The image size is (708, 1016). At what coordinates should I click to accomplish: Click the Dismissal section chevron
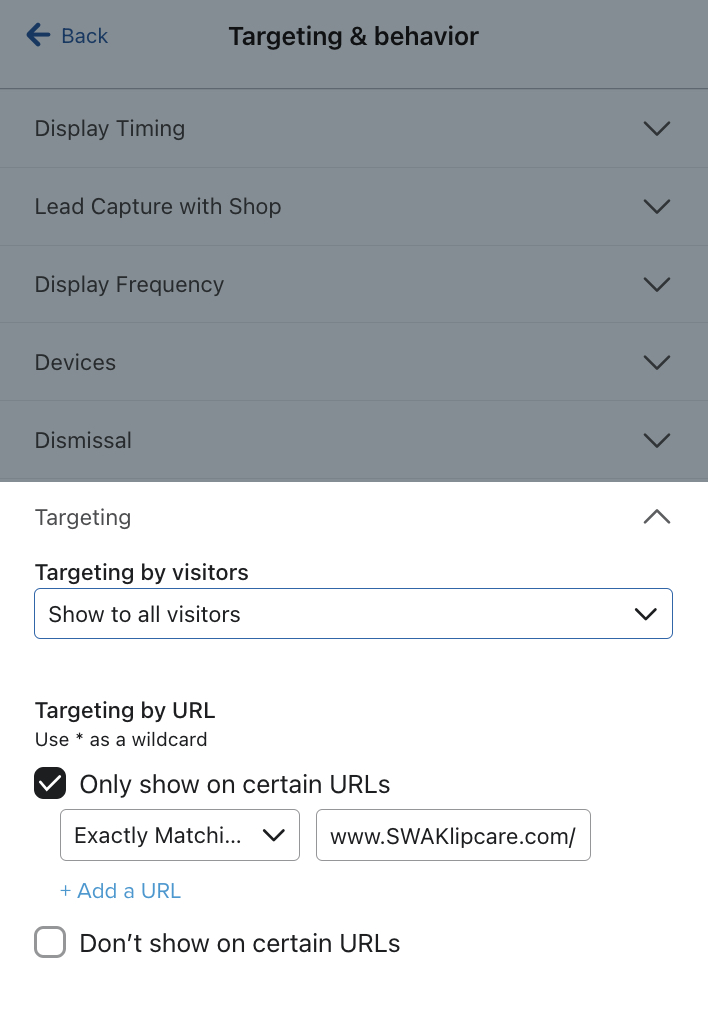[x=657, y=440]
